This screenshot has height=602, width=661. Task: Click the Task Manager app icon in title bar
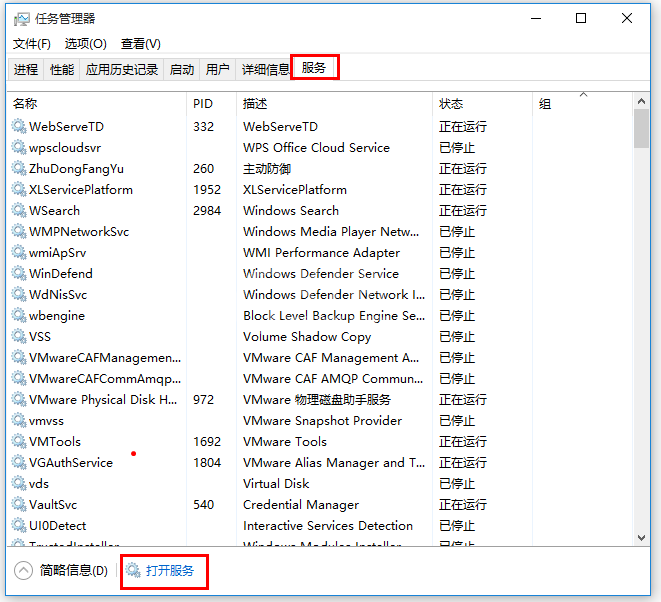pos(21,19)
